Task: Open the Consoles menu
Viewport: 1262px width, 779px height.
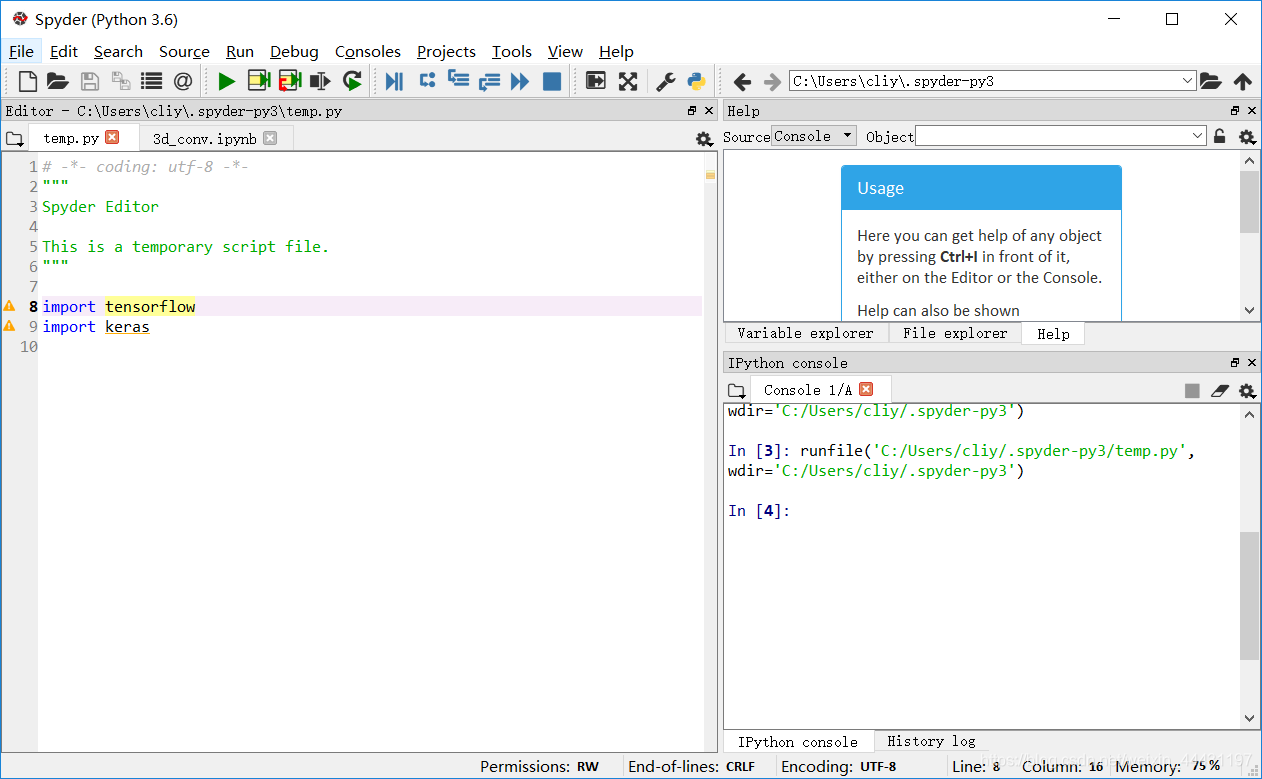Action: point(368,51)
